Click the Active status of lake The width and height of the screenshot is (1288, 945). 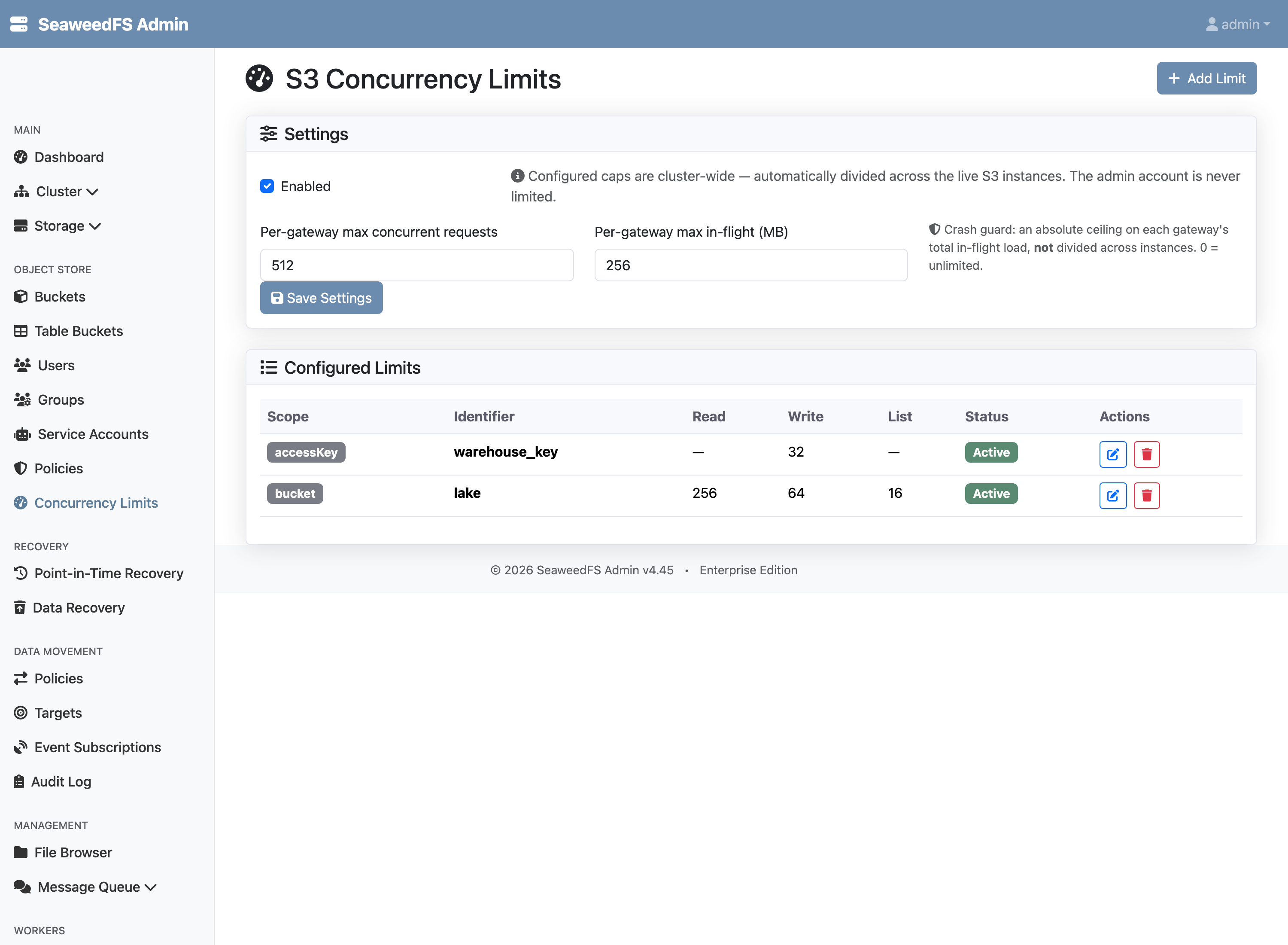tap(991, 493)
